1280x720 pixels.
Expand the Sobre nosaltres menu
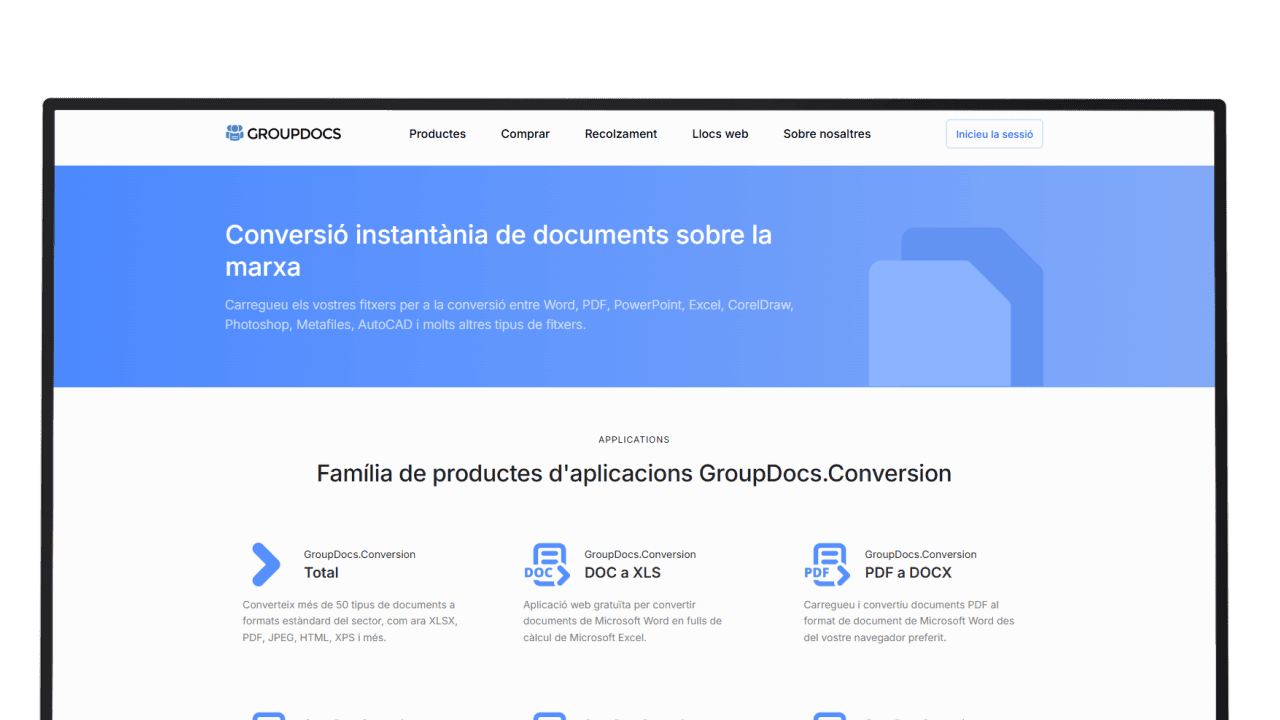click(x=827, y=134)
